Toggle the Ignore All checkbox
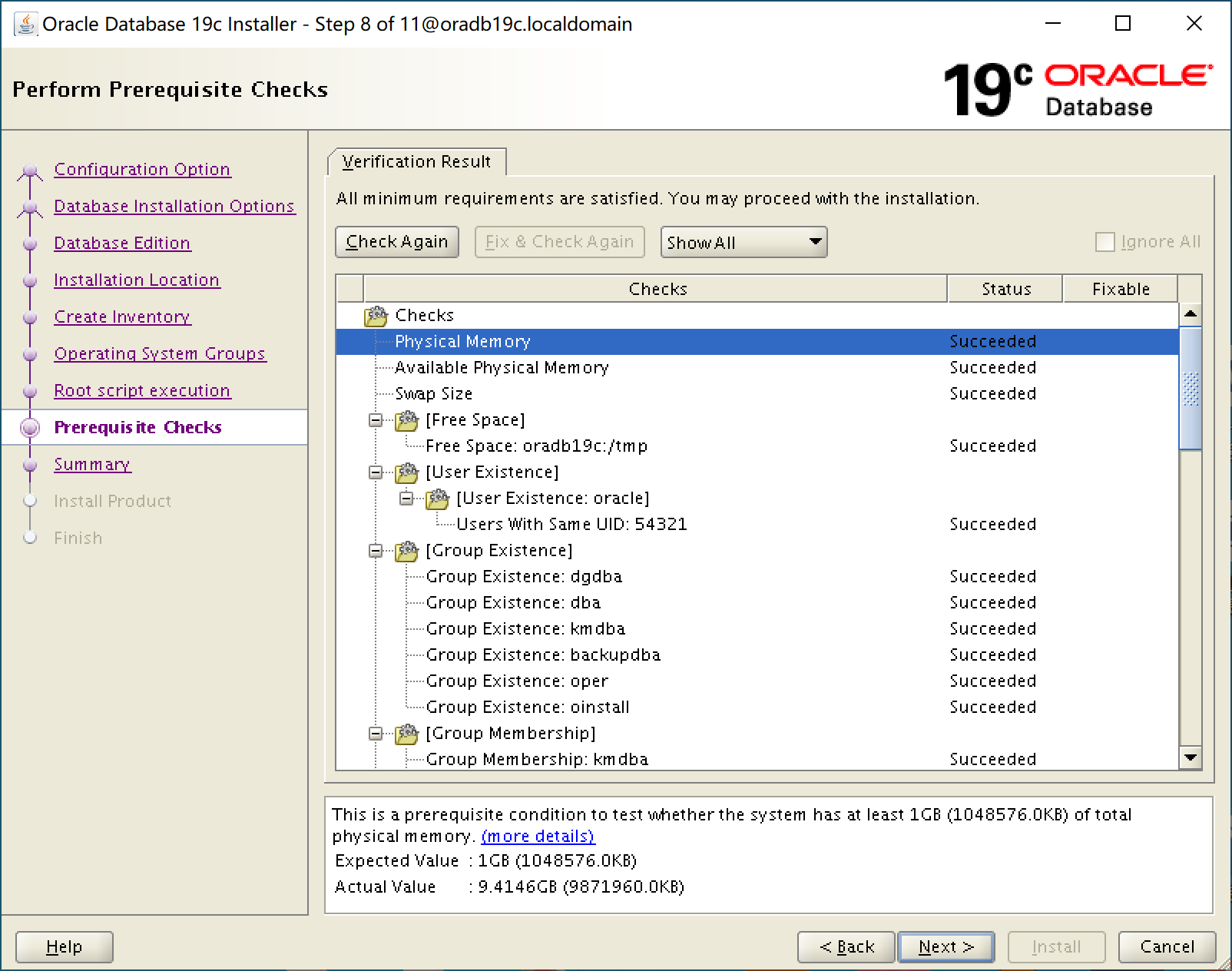The width and height of the screenshot is (1232, 971). (x=1104, y=242)
